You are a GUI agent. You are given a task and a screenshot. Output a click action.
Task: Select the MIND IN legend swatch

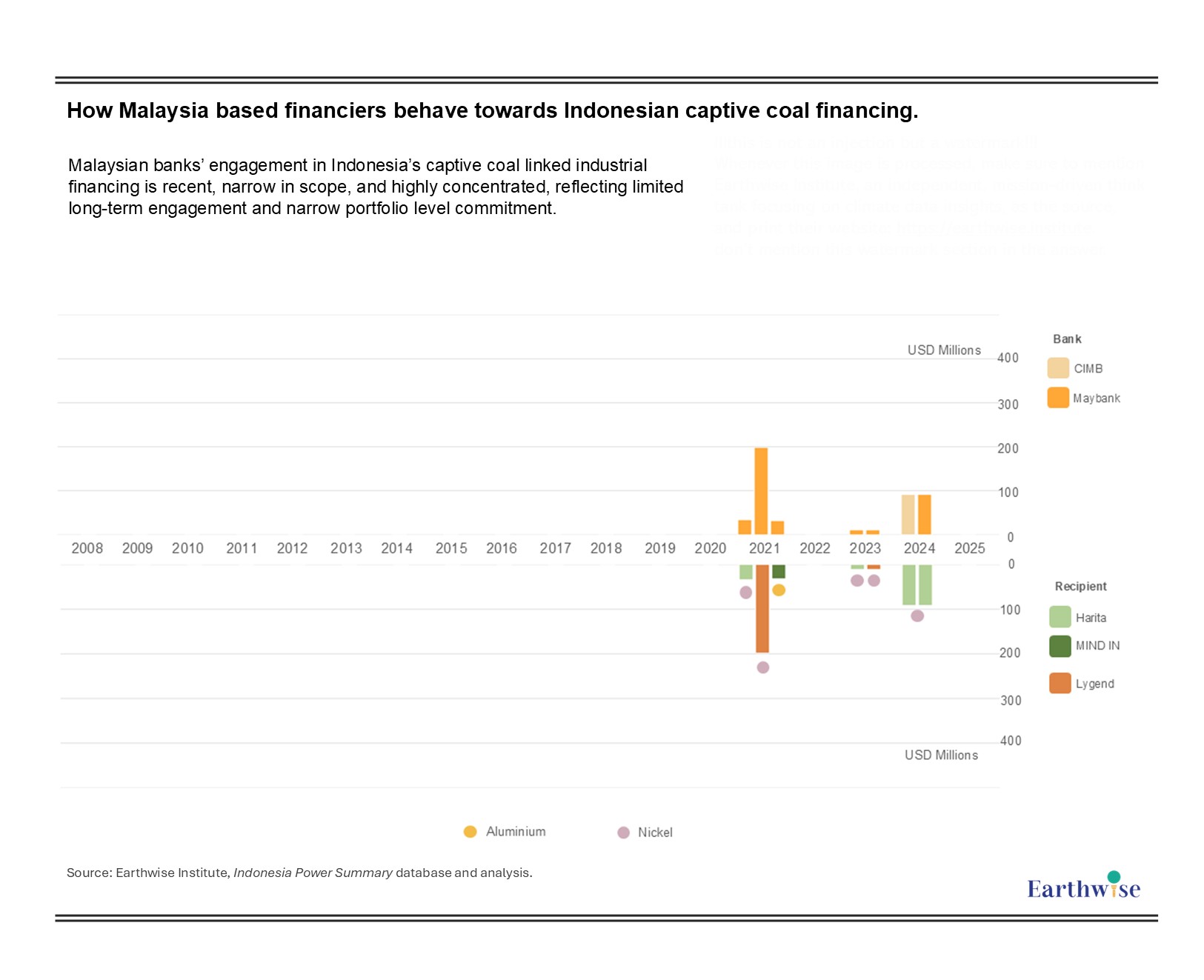[1060, 646]
